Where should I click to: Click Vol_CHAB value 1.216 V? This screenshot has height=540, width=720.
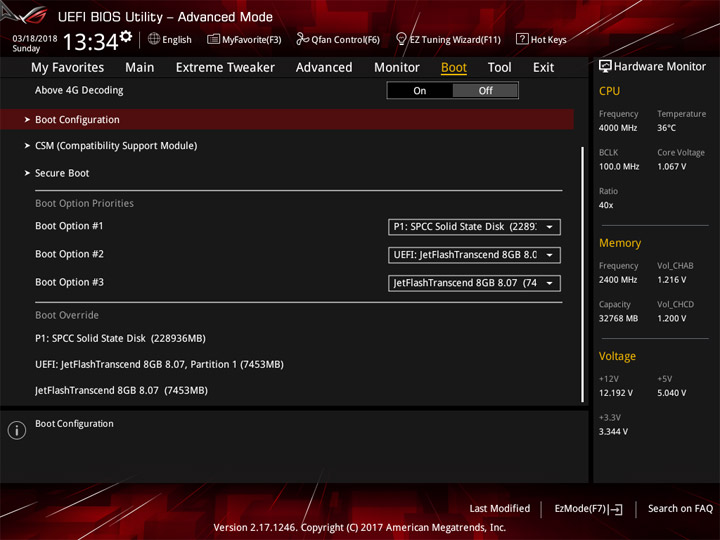pyautogui.click(x=671, y=280)
